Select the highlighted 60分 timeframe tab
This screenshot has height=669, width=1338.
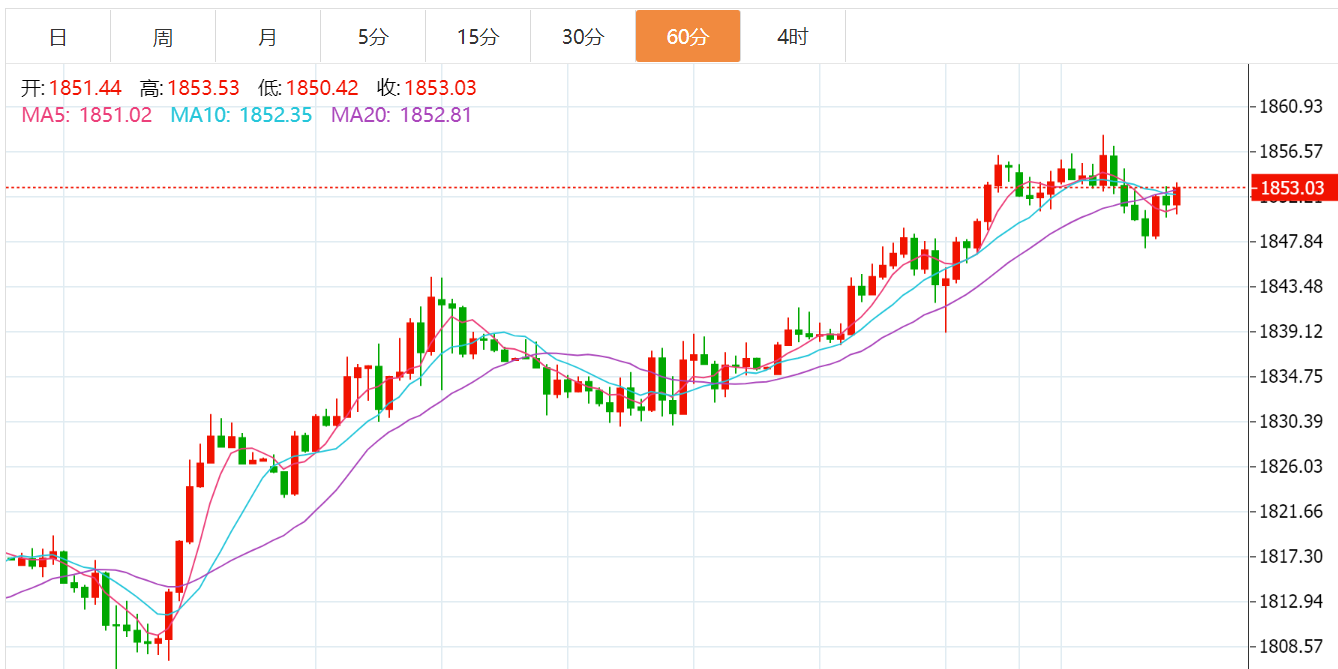688,37
